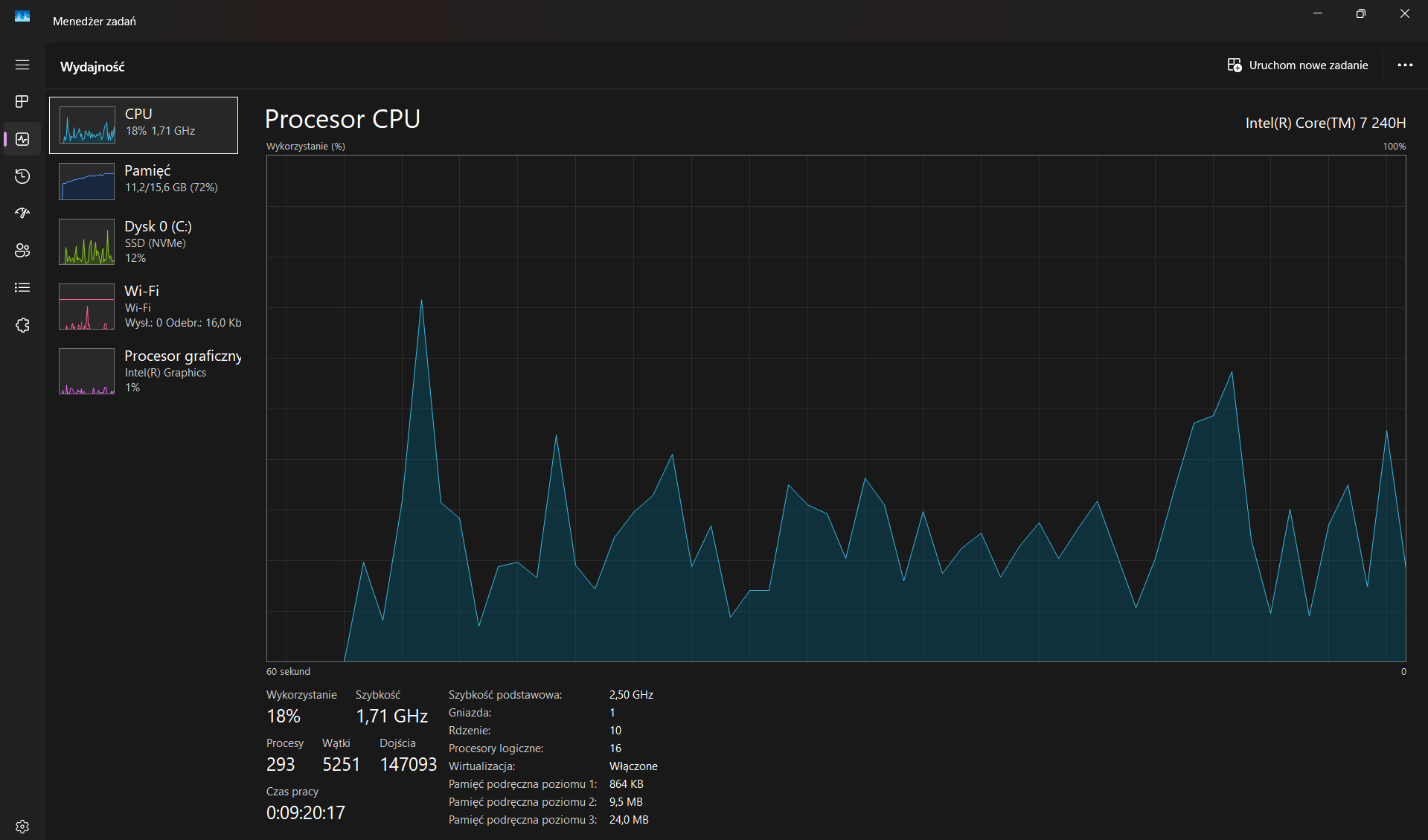This screenshot has height=840, width=1428.
Task: Select the Wi-Fi network item
Action: tap(144, 307)
